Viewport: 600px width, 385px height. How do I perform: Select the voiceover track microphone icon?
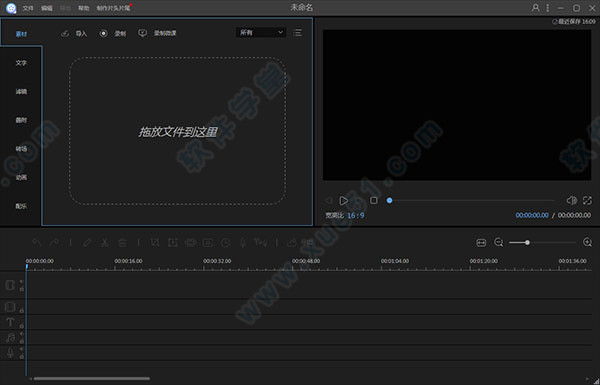point(10,353)
